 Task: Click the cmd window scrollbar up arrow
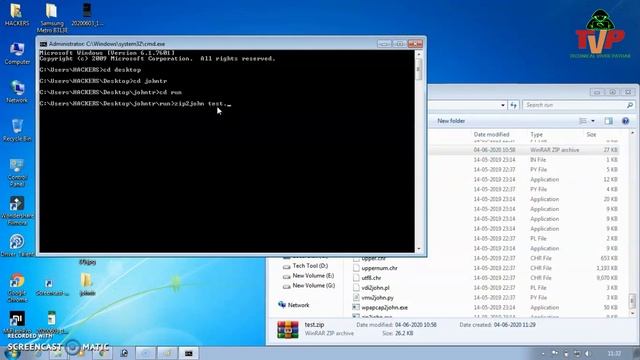coord(418,54)
